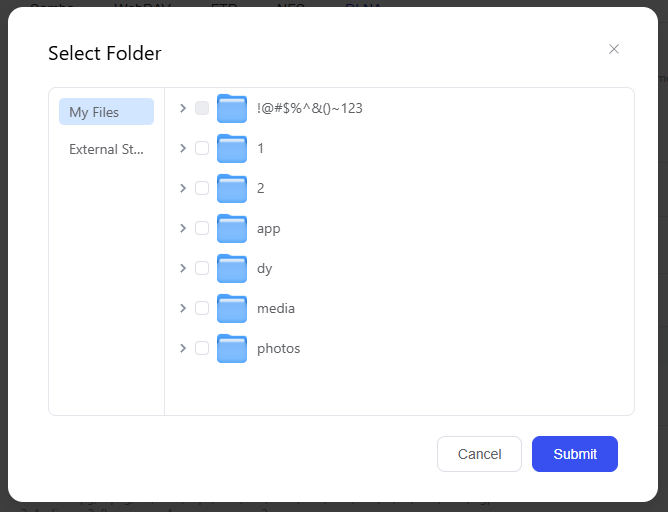The height and width of the screenshot is (512, 668).
Task: Check the checkbox for the app folder
Action: (x=202, y=228)
